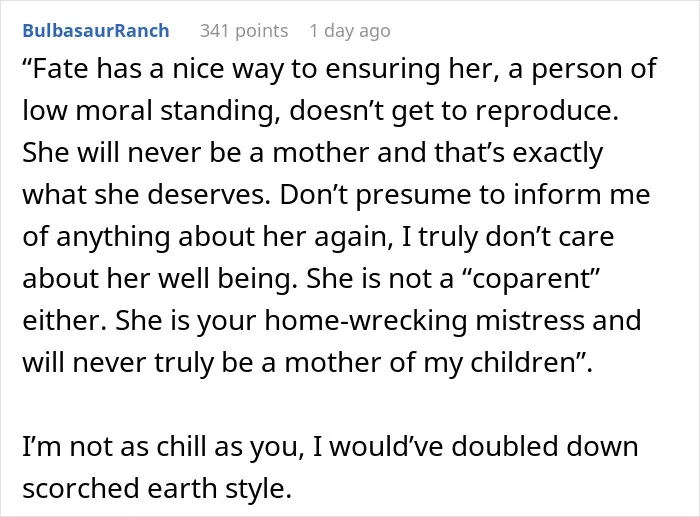Click the phrase scorched earth style
Viewport: 700px width, 517px height.
157,489
